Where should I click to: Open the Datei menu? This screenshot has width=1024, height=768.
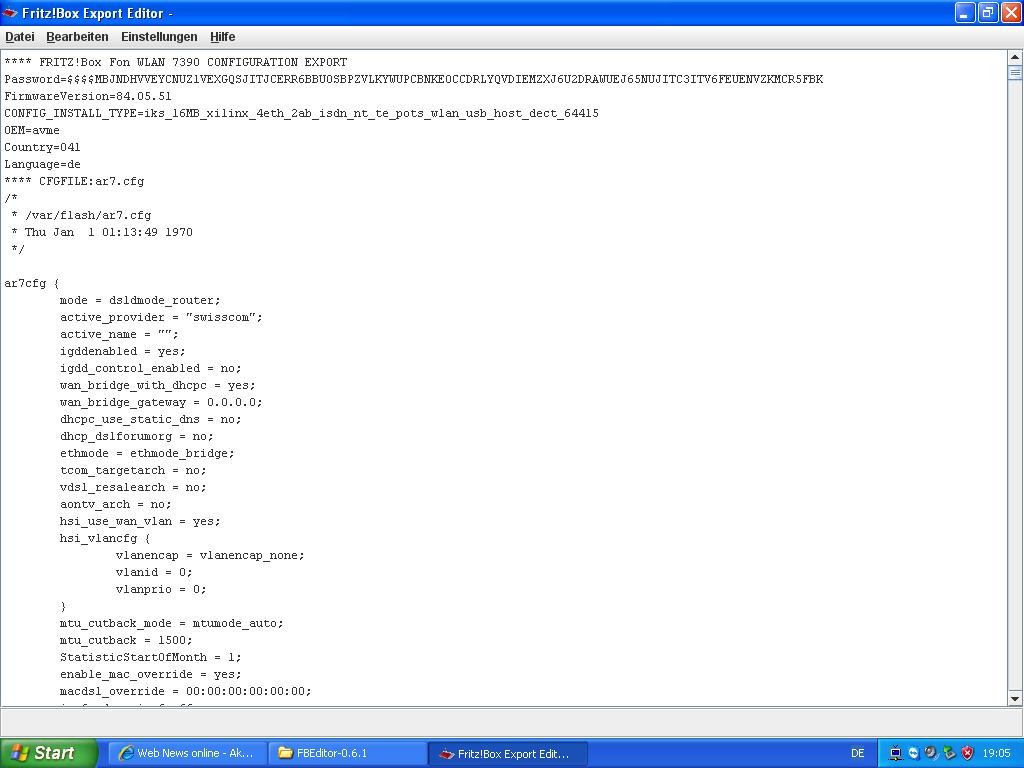[20, 37]
